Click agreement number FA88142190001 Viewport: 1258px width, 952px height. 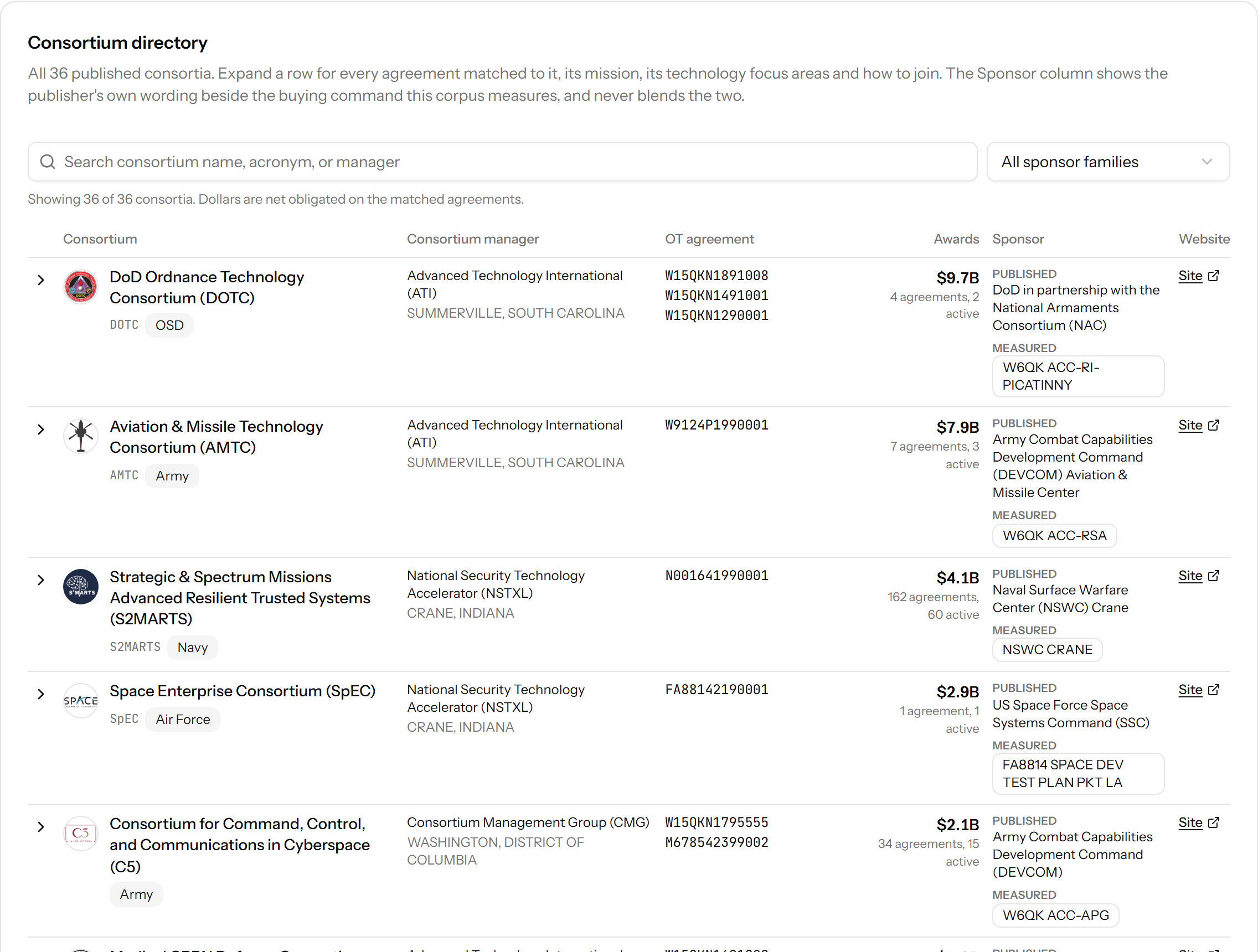tap(716, 690)
